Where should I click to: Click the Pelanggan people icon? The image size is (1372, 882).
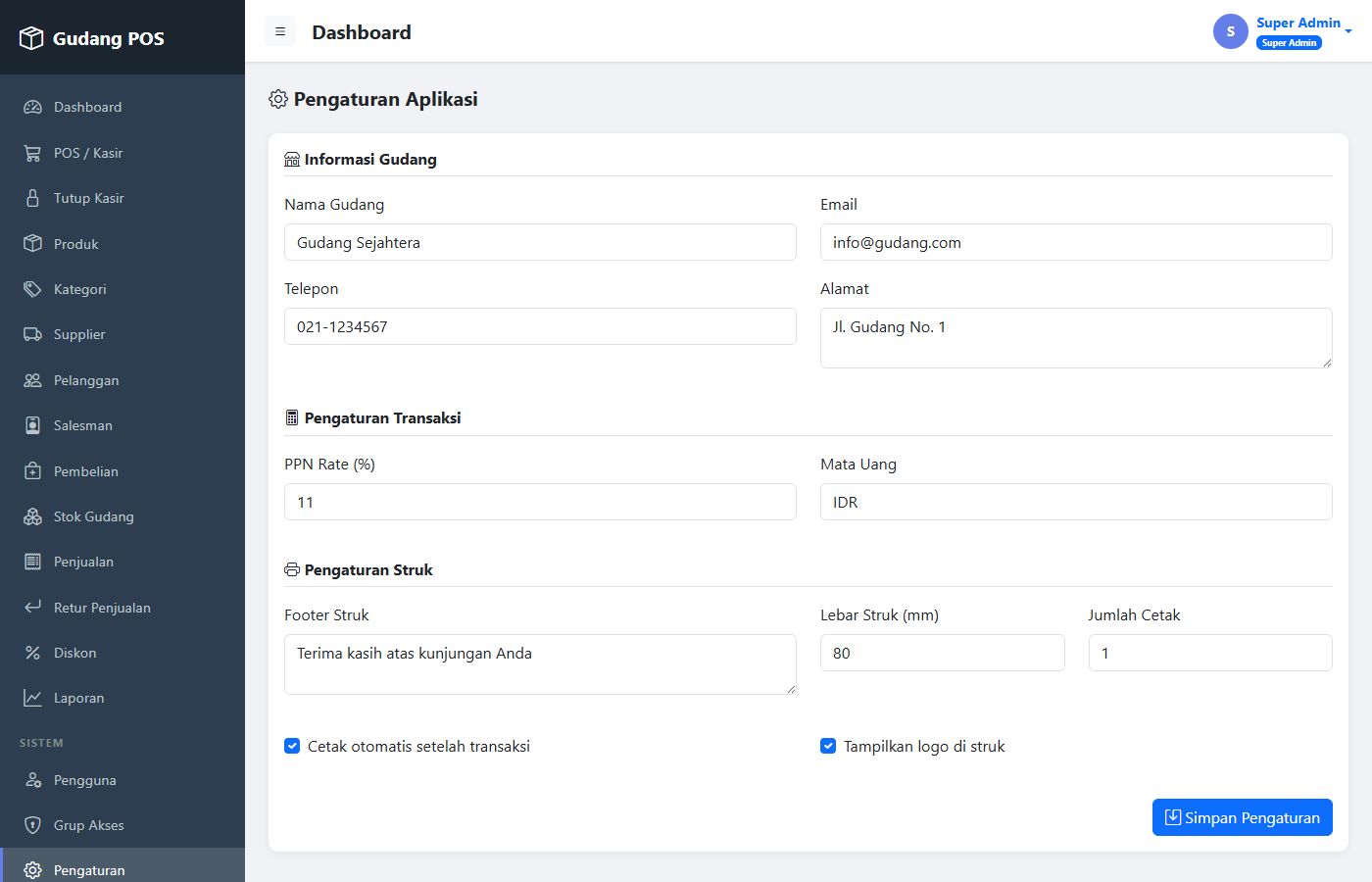click(x=32, y=380)
